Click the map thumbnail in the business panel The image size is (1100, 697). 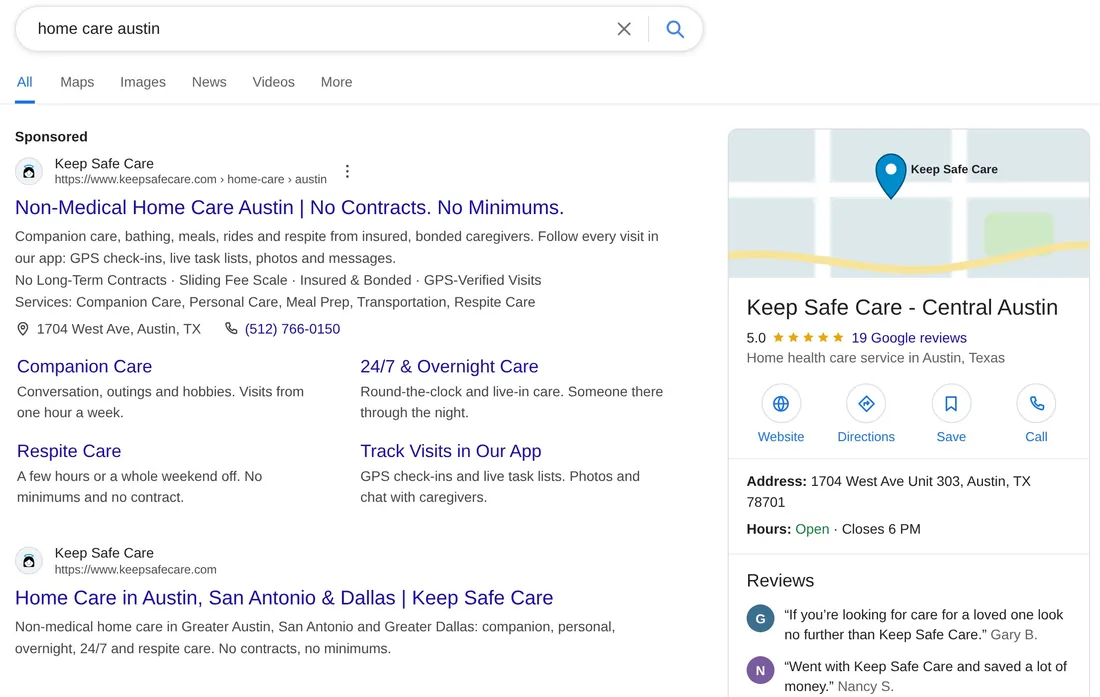[908, 203]
